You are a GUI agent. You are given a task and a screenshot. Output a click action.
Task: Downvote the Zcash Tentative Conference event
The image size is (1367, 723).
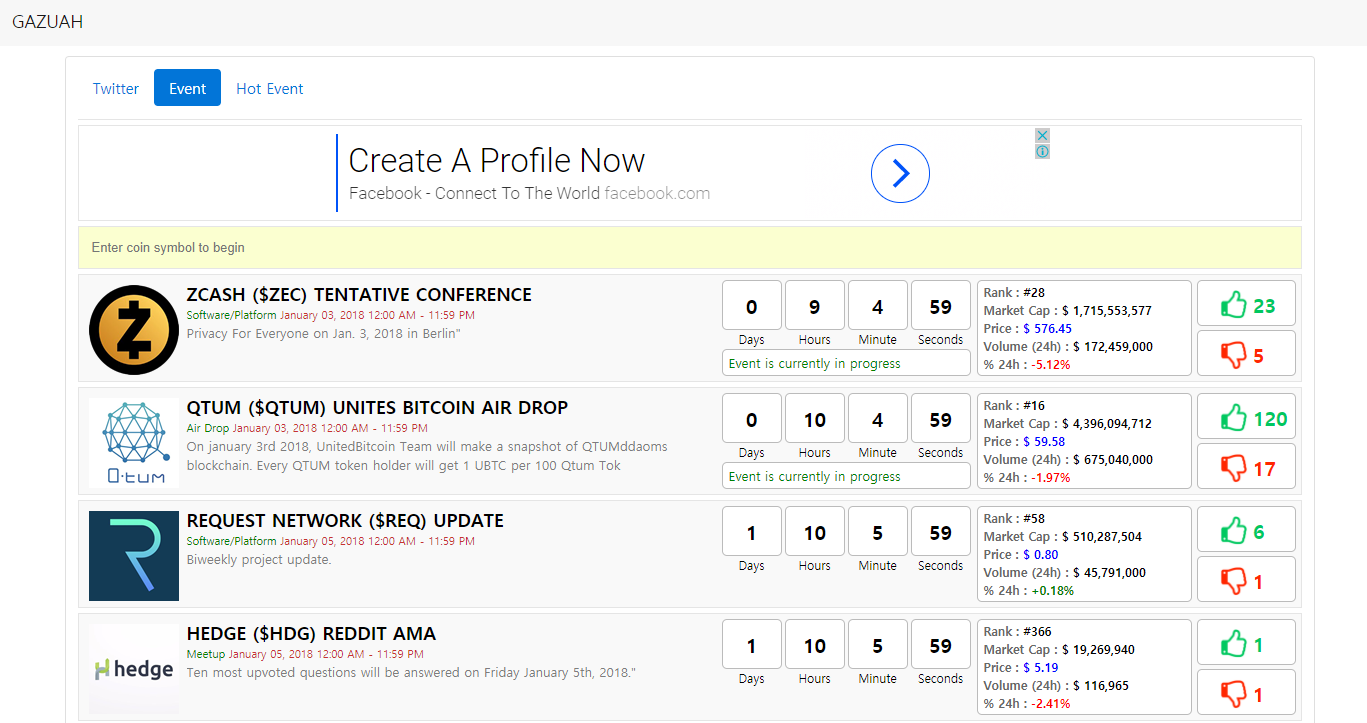(1246, 353)
